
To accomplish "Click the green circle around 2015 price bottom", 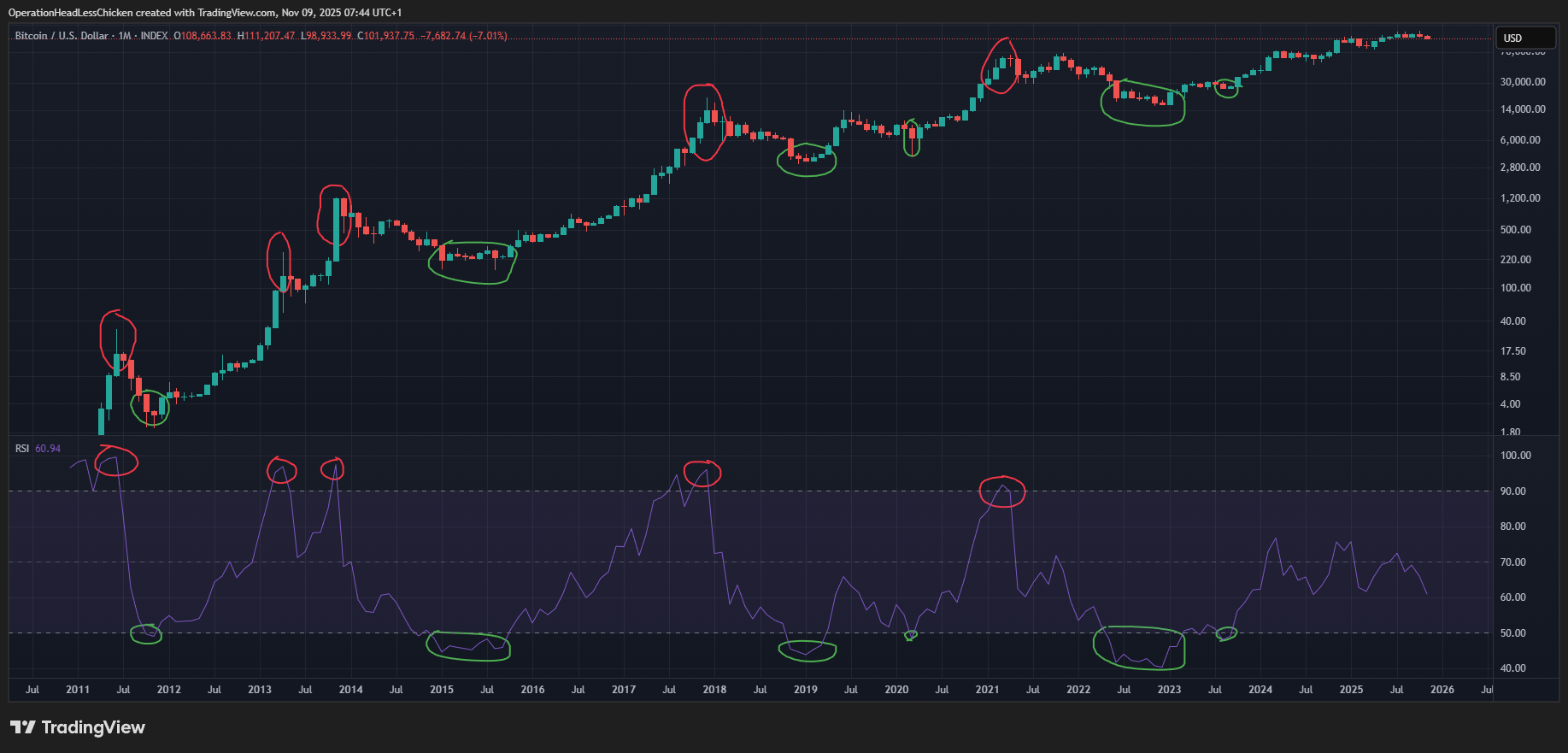I will [x=473, y=262].
